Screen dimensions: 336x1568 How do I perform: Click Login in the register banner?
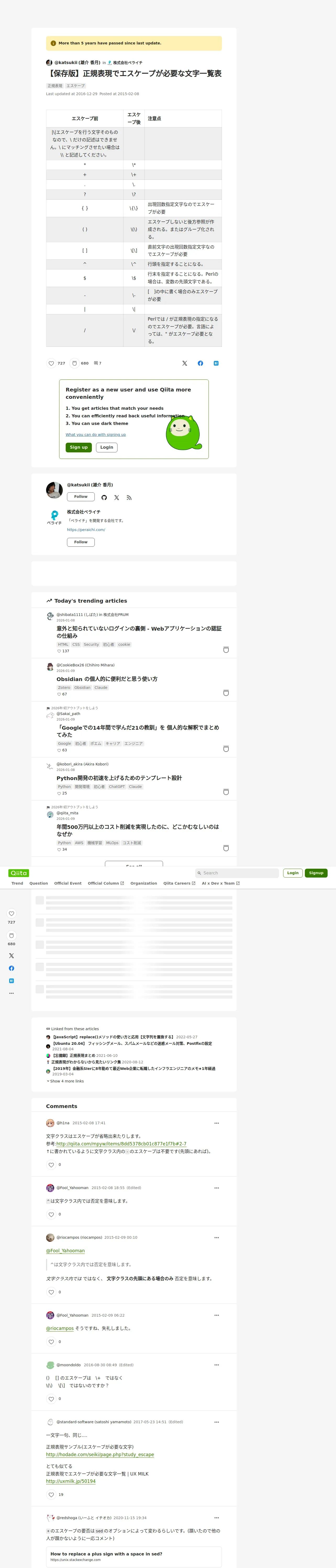[x=107, y=447]
